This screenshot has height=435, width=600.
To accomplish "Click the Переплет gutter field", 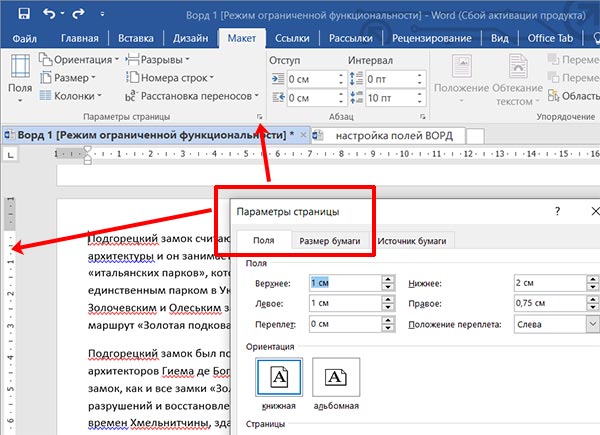I will click(346, 324).
